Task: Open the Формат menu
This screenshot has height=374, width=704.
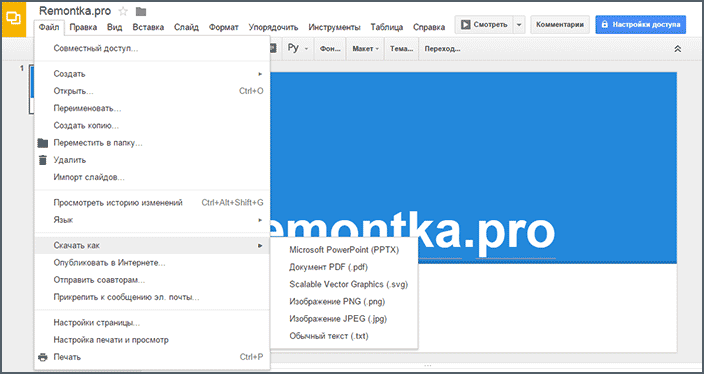Action: click(x=224, y=27)
